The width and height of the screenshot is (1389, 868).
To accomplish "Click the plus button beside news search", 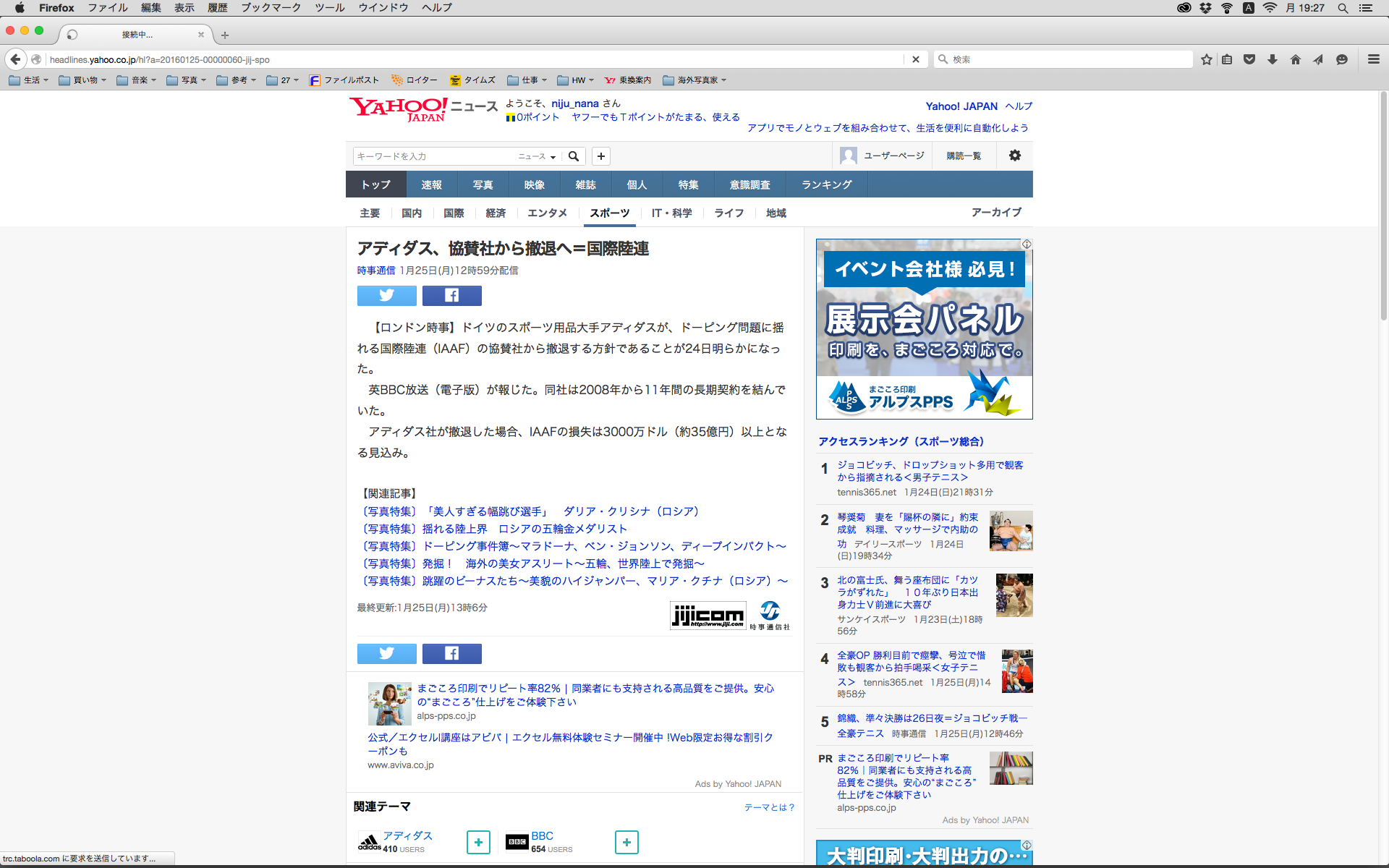I will 600,156.
